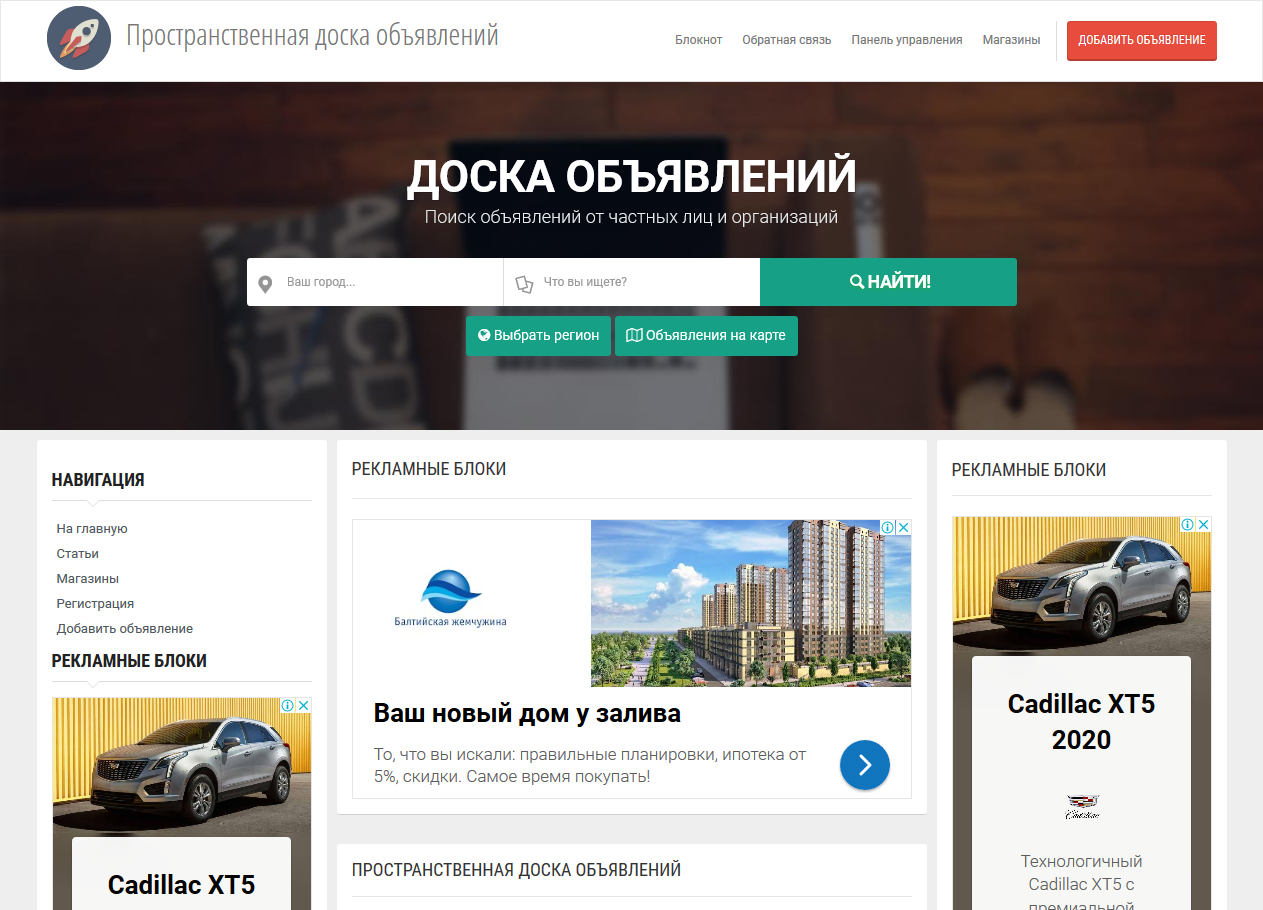Image resolution: width=1263 pixels, height=910 pixels.
Task: Click the rocket logo icon
Action: coord(79,39)
